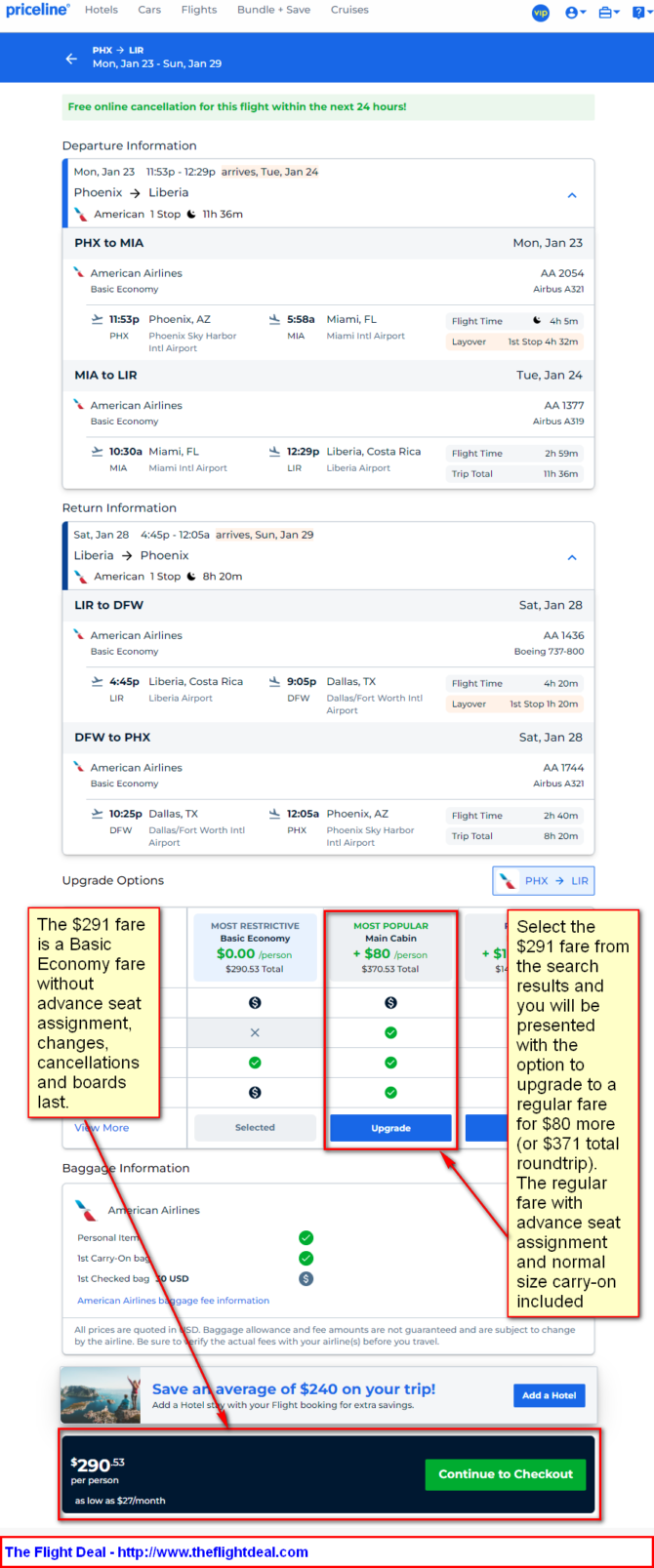The width and height of the screenshot is (654, 1568).
Task: Click the flight number AA 1436
Action: [563, 635]
